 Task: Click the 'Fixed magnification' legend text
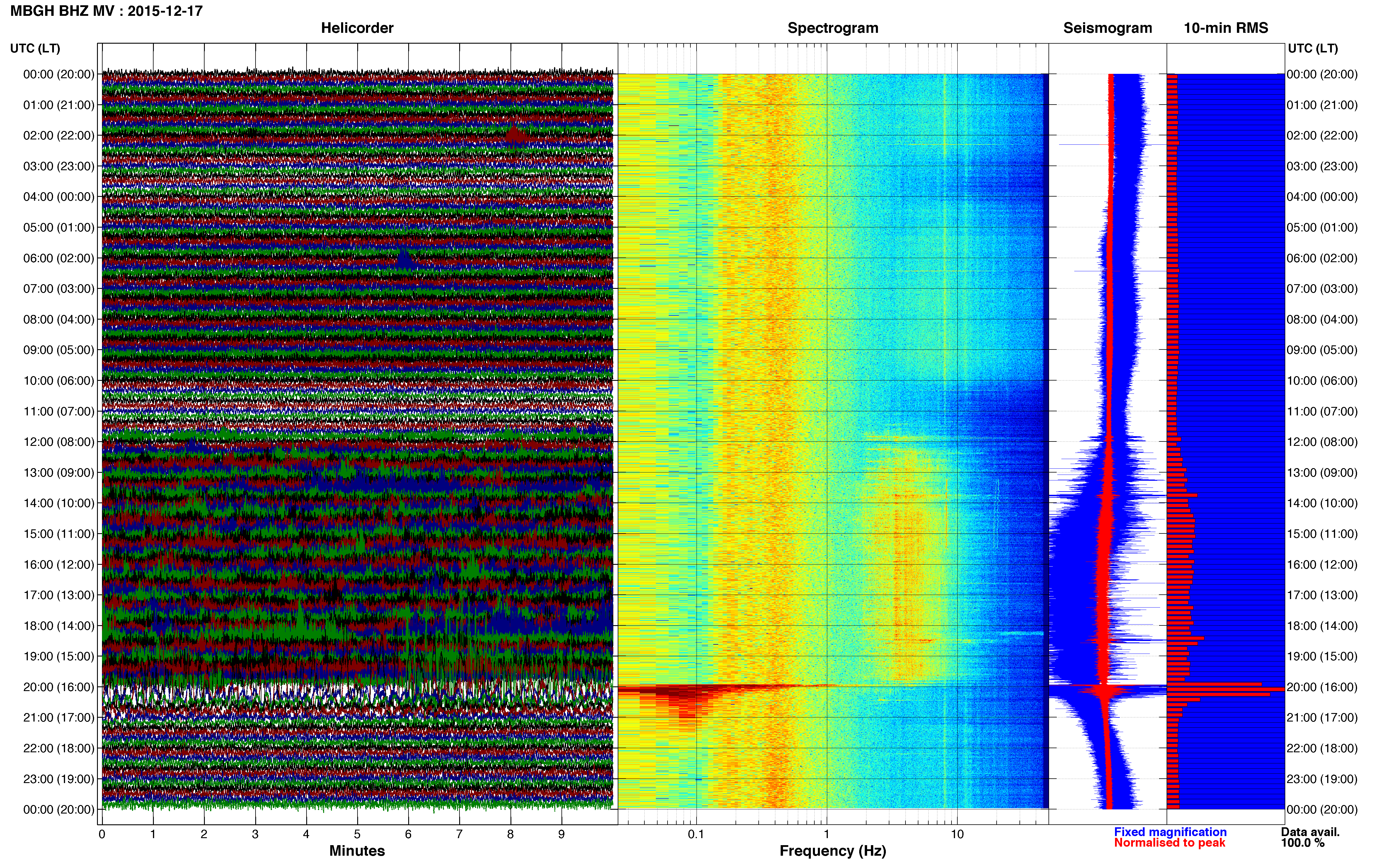click(x=1170, y=832)
